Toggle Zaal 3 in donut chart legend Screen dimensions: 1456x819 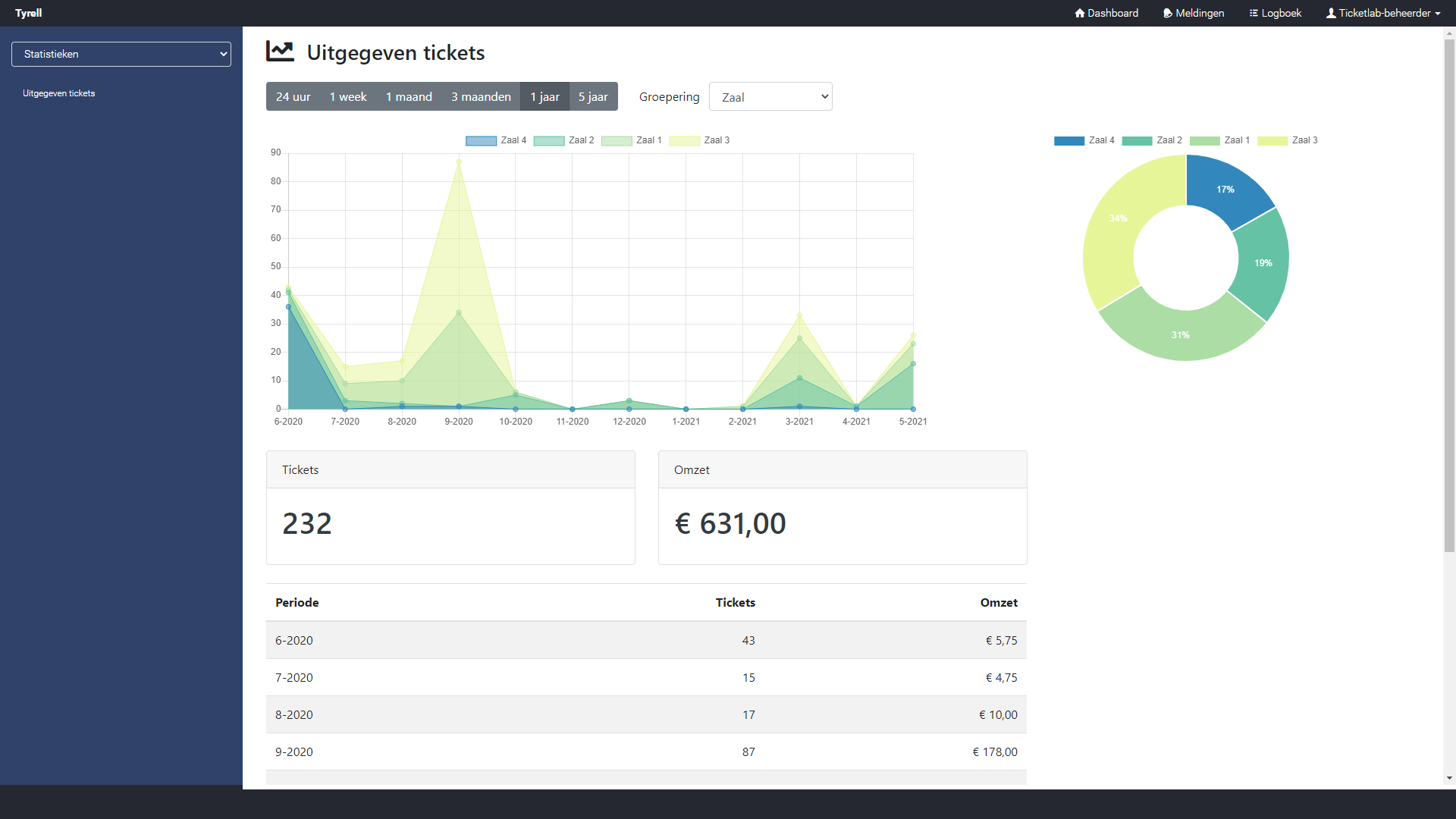coord(1288,140)
